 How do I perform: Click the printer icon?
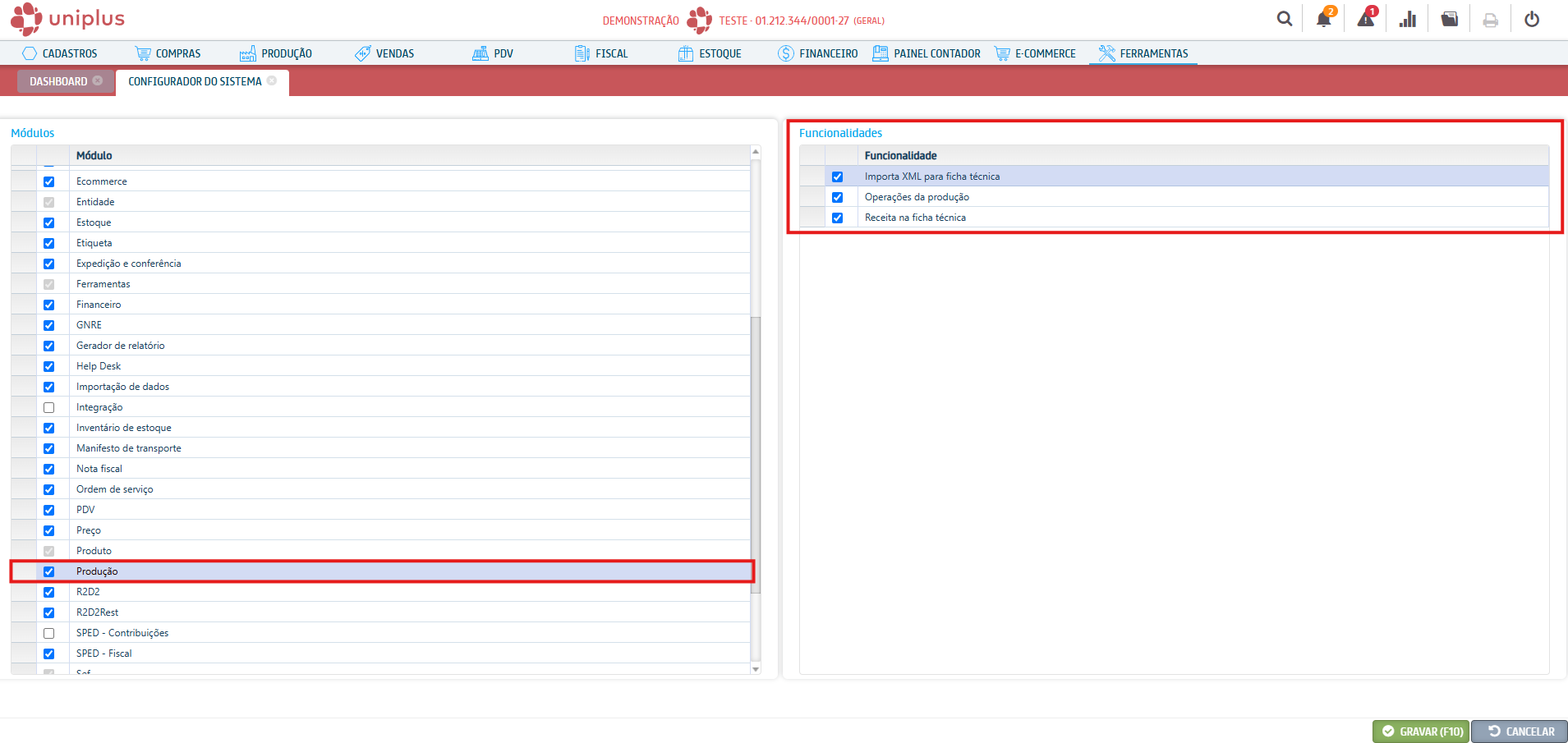click(x=1490, y=20)
